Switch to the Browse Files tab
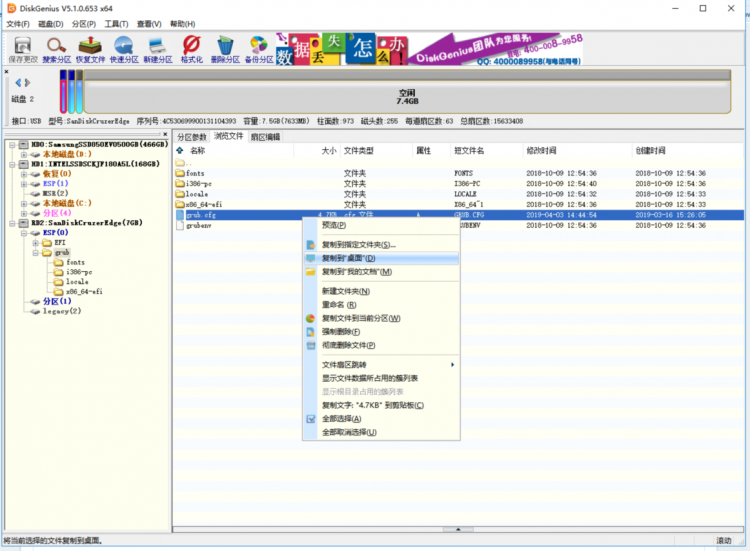 click(x=229, y=136)
